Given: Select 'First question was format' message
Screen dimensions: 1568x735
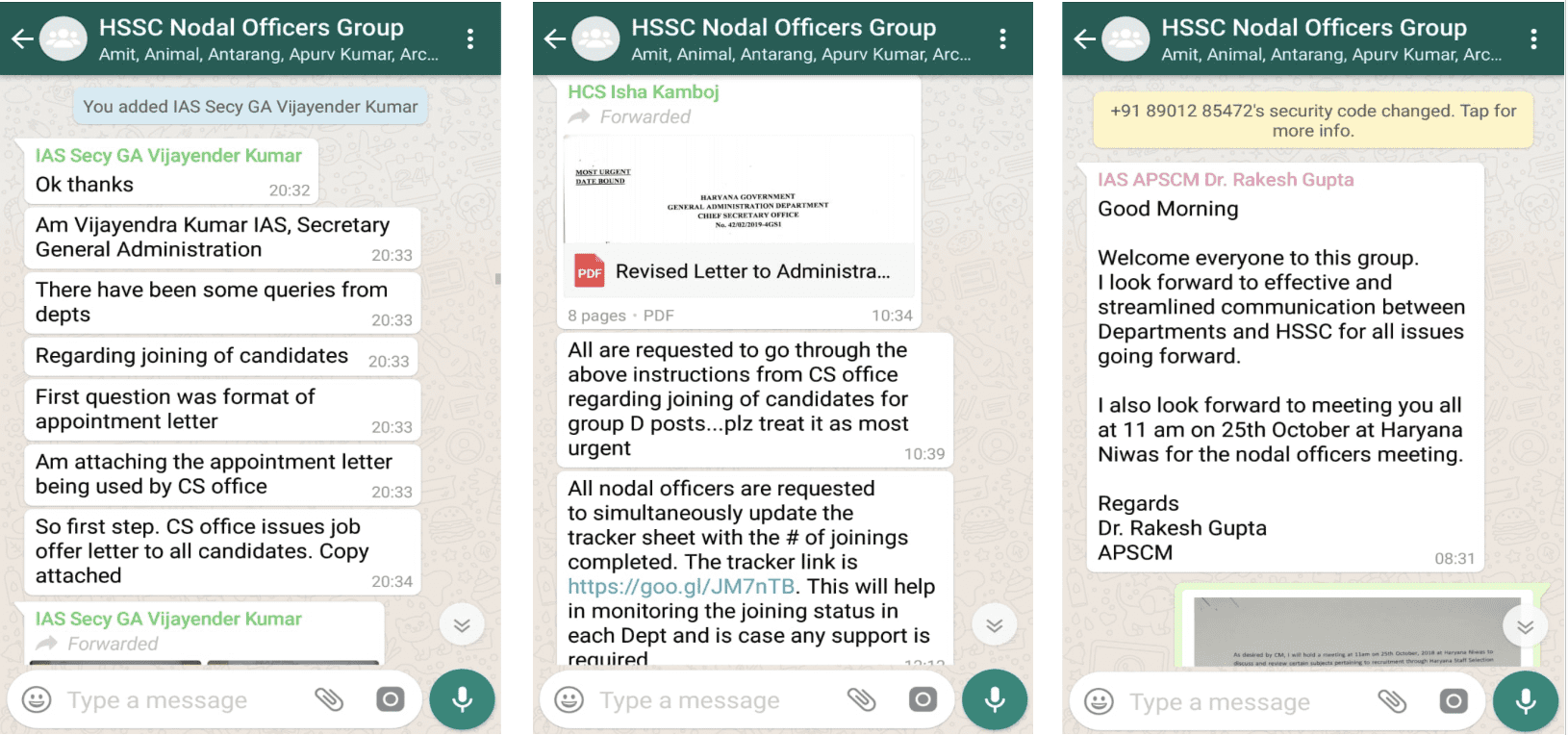Looking at the screenshot, I should point(221,409).
